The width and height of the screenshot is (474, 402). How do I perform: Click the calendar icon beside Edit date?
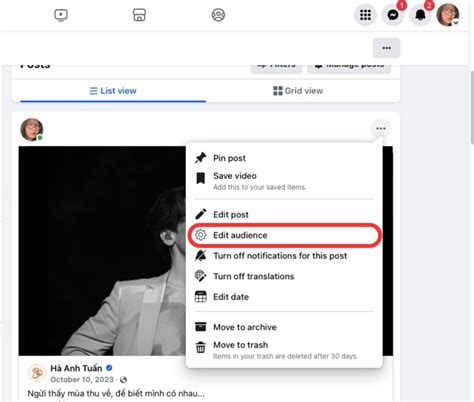tap(201, 297)
